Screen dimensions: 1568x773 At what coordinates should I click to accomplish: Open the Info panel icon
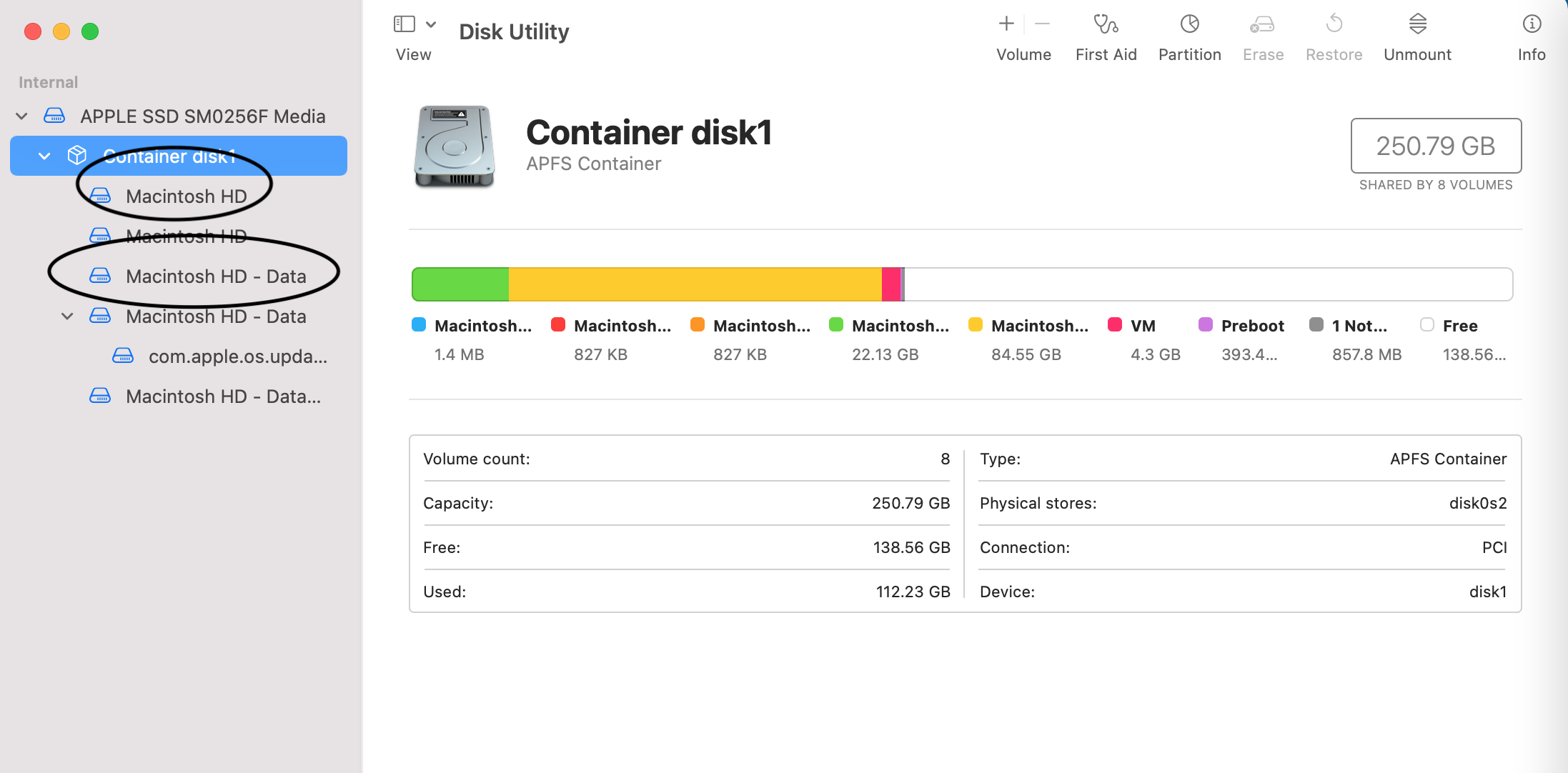1532,24
